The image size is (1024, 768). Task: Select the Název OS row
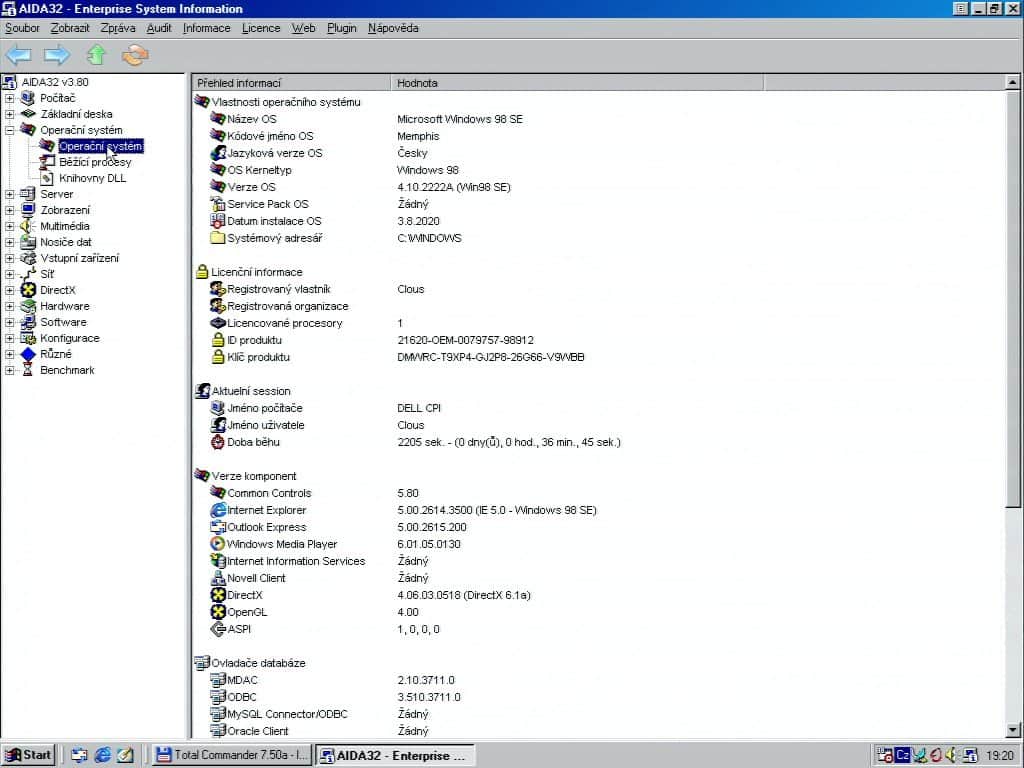pyautogui.click(x=599, y=119)
